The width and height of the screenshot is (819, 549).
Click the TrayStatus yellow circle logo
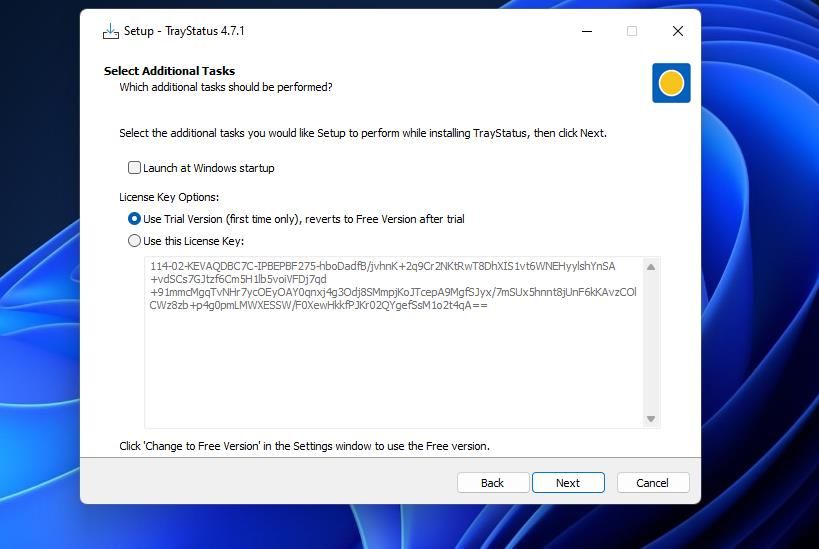[671, 83]
